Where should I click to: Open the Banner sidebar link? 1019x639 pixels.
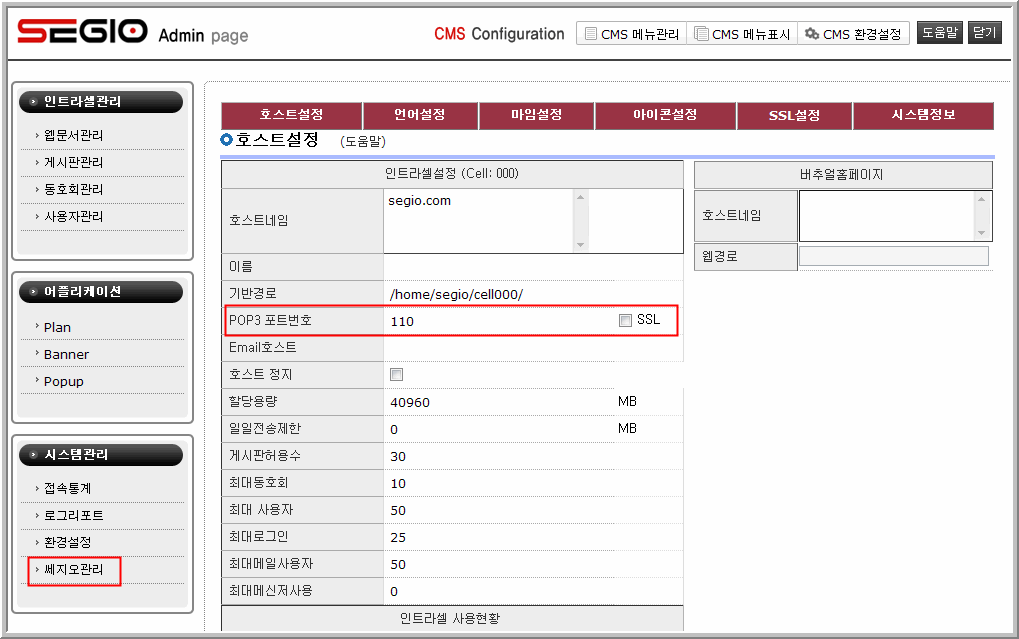(x=66, y=354)
